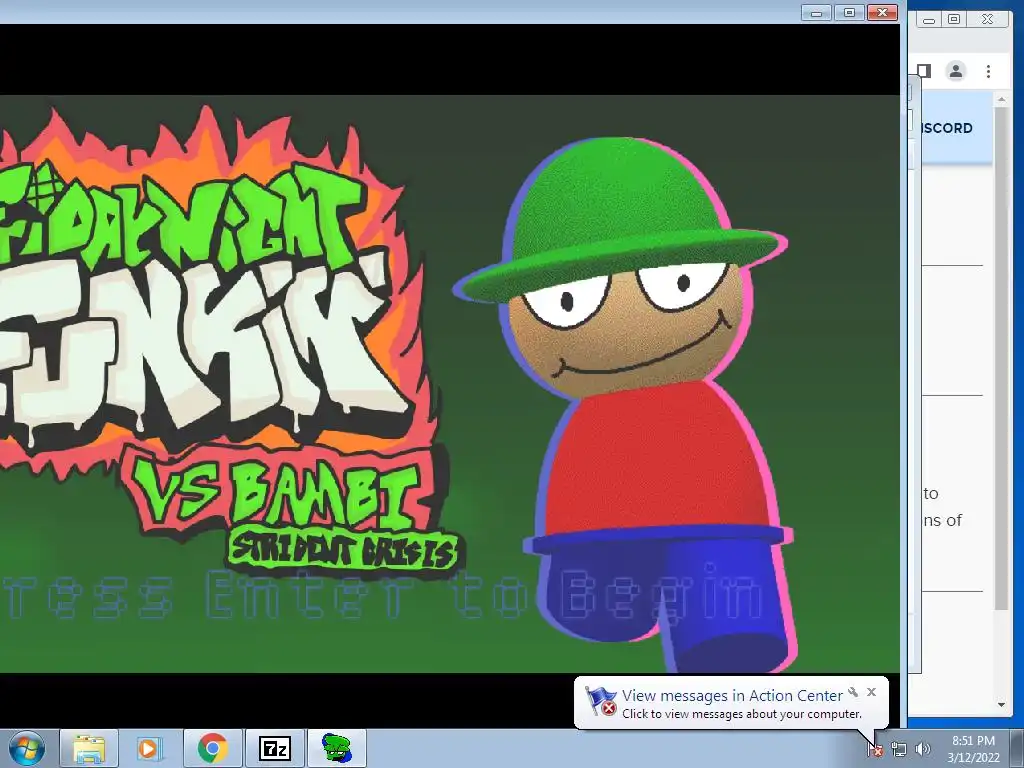Viewport: 1024px width, 768px height.
Task: Click the Show desktop button
Action: click(1019, 748)
